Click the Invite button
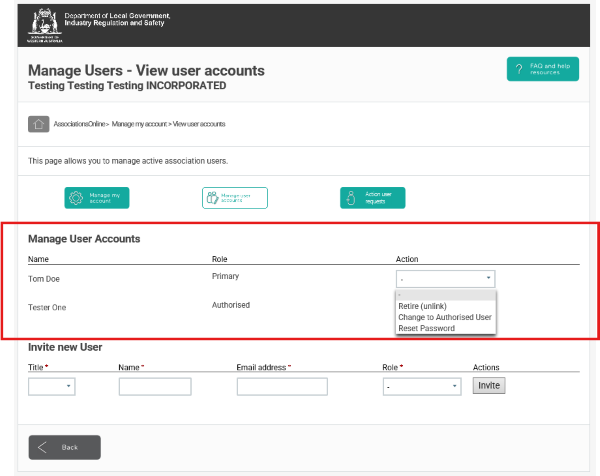600x476 pixels. 489,385
